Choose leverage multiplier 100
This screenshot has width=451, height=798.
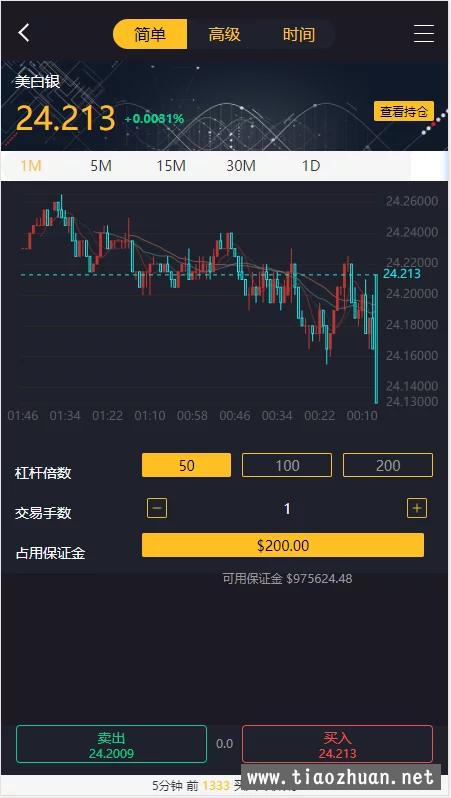(x=287, y=465)
